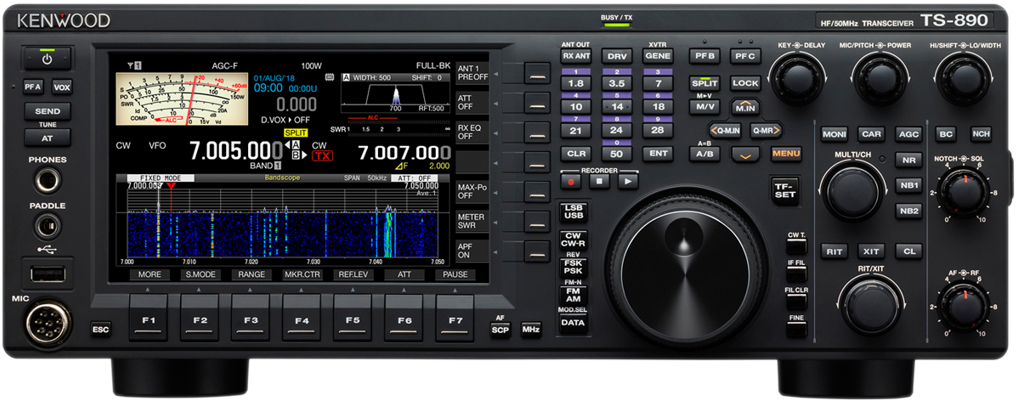Click the analog S-meter on the display
This screenshot has width=1017, height=404.
[182, 99]
